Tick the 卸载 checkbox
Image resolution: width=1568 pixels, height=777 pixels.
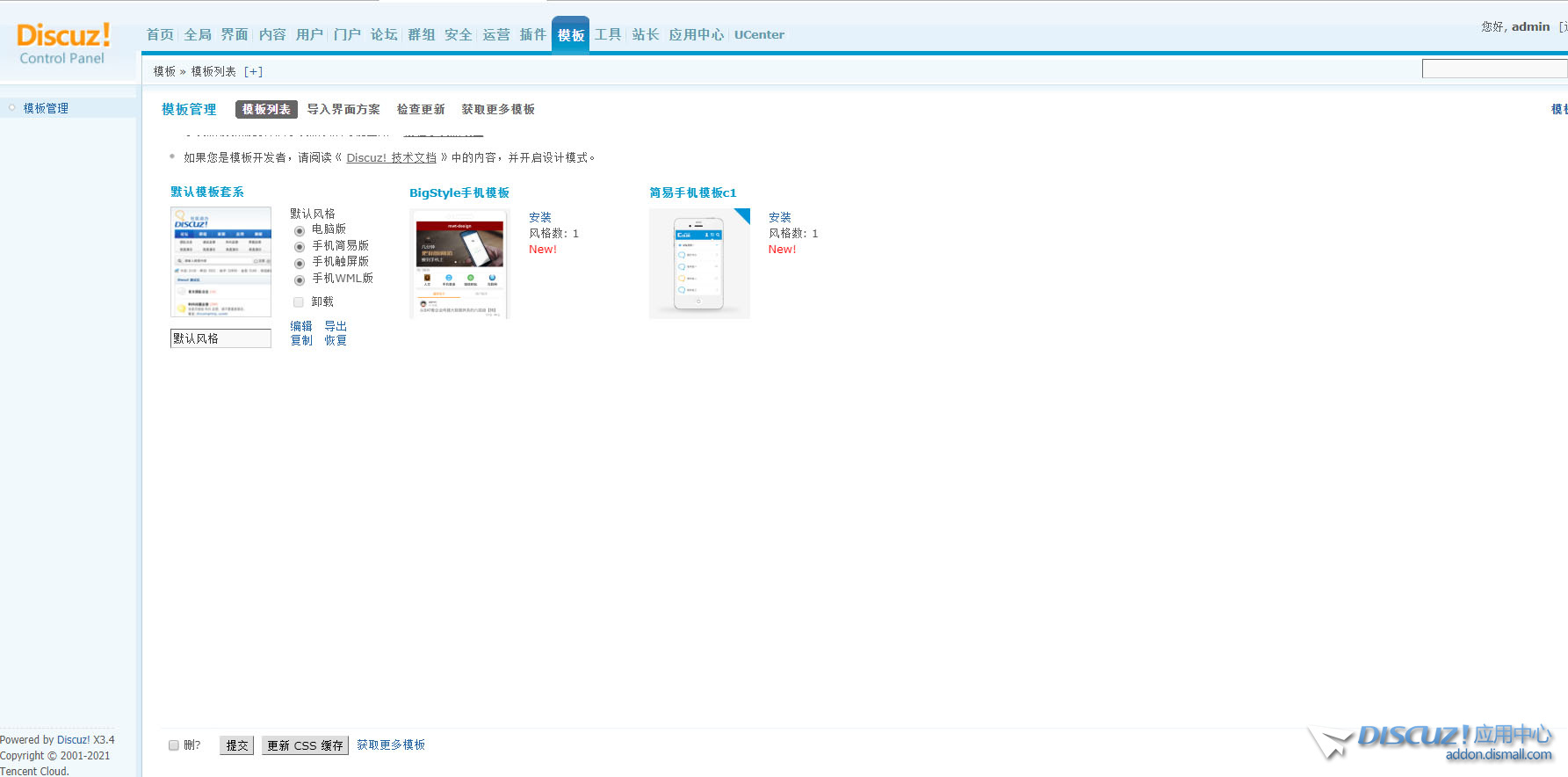pyautogui.click(x=299, y=301)
